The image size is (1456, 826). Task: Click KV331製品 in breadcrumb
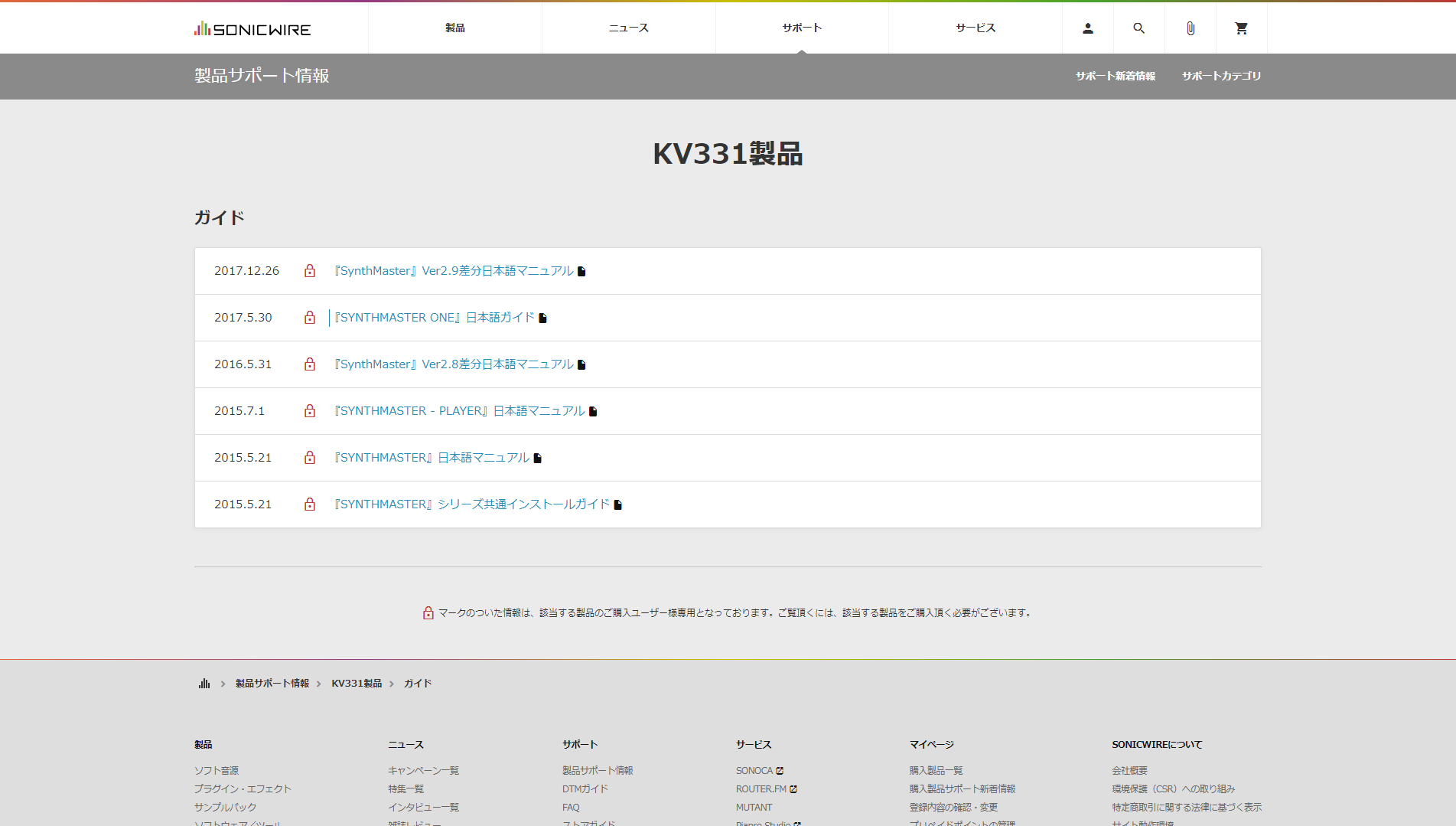pos(357,684)
